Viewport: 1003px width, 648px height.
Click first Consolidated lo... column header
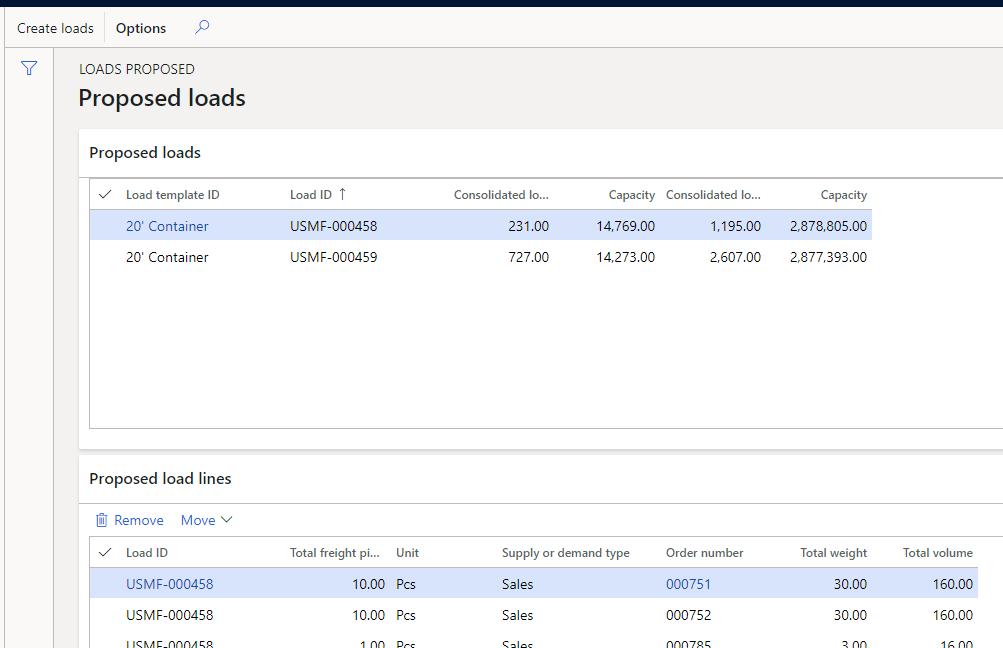[502, 194]
